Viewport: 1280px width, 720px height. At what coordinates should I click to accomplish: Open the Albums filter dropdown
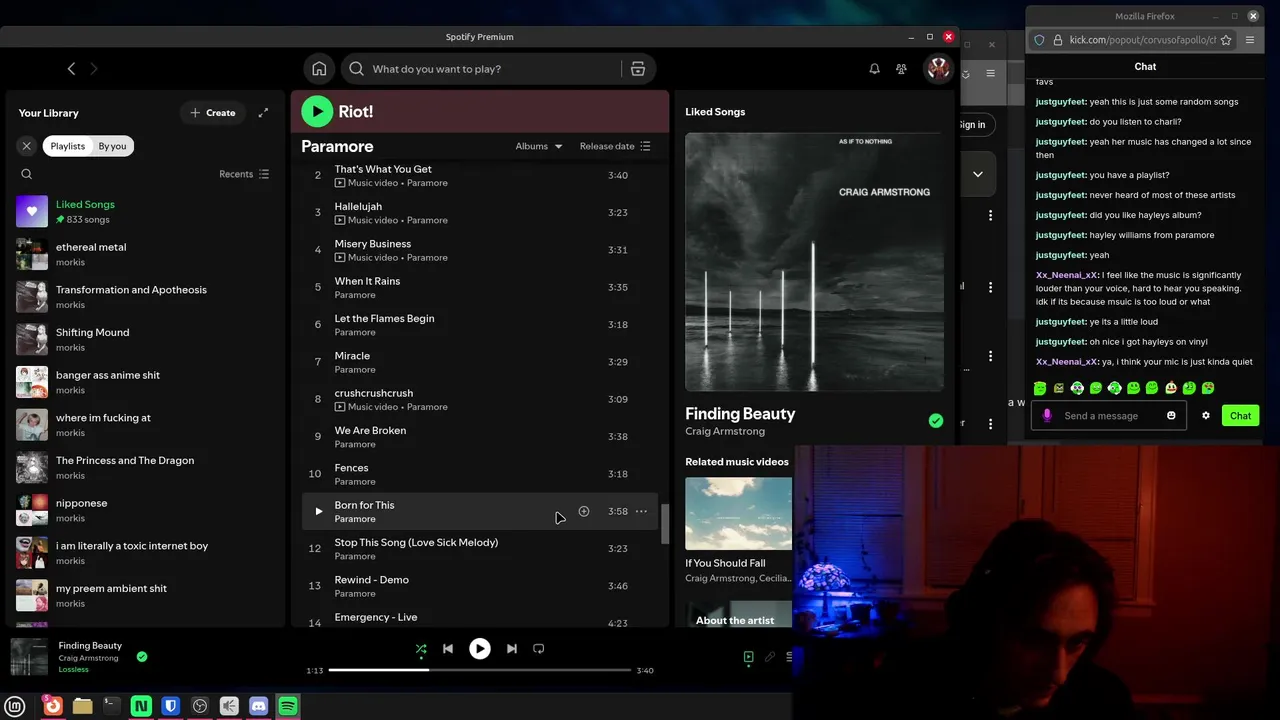point(539,146)
